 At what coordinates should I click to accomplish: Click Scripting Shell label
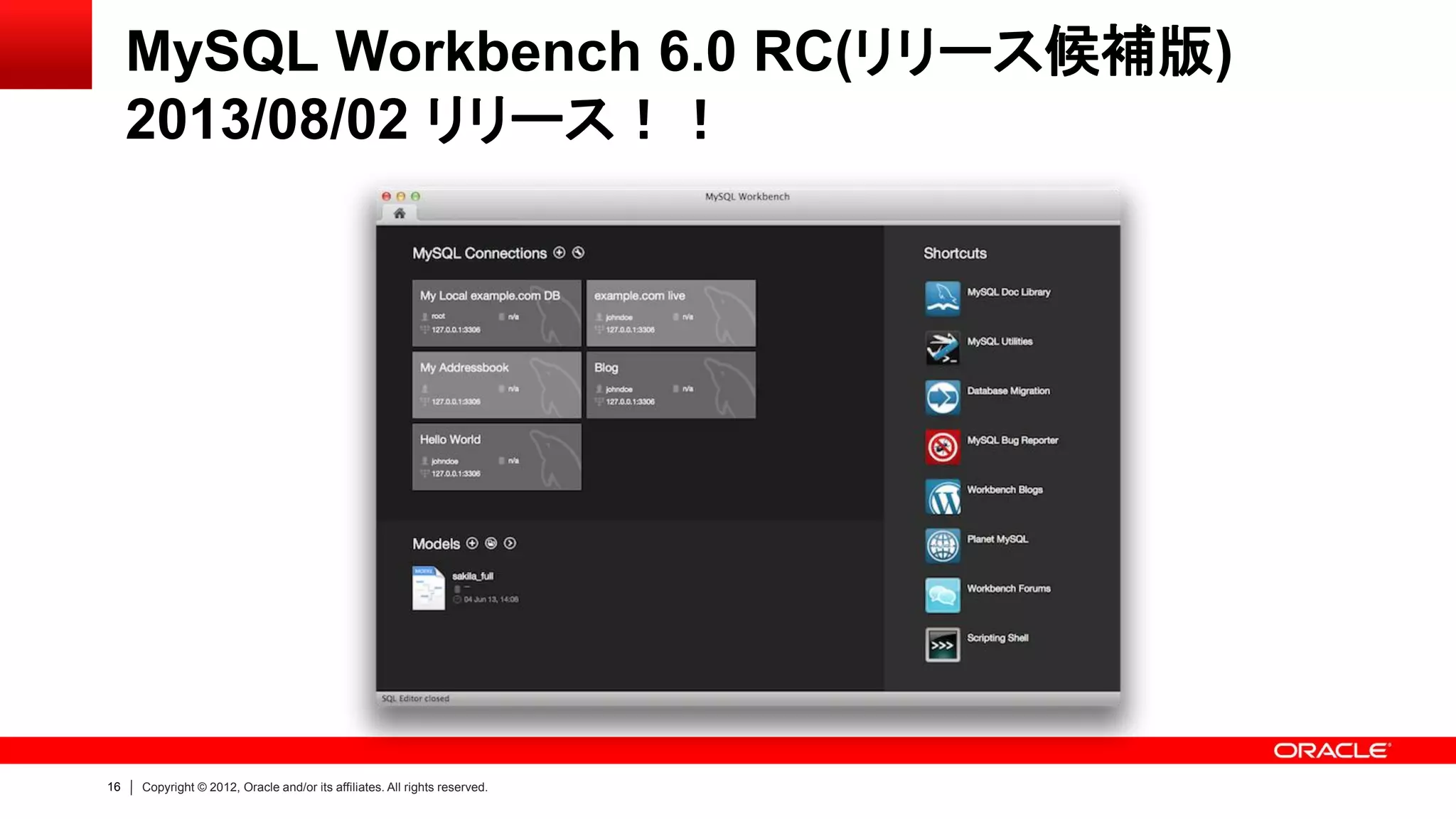click(997, 638)
